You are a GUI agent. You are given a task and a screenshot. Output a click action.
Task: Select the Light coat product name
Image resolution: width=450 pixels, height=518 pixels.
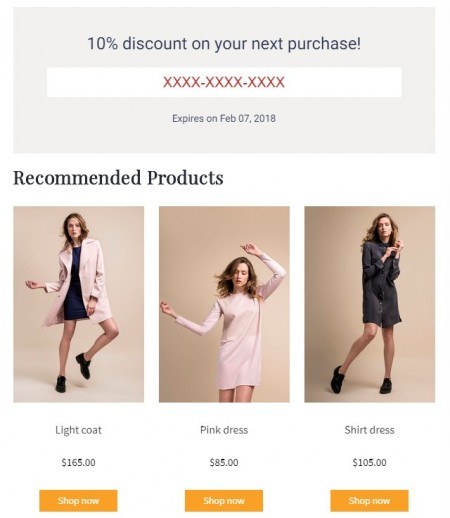[78, 430]
